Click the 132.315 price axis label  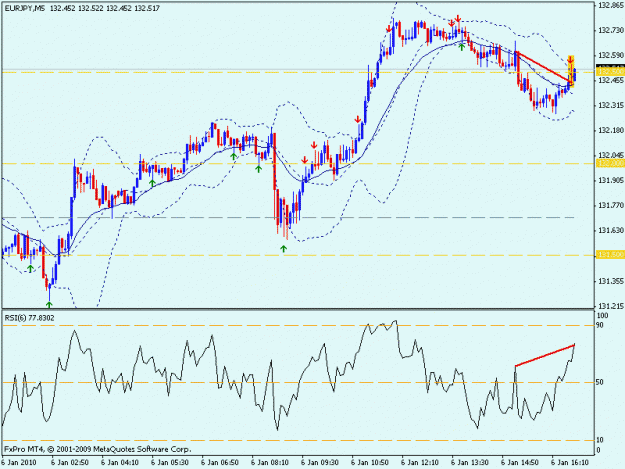click(610, 105)
